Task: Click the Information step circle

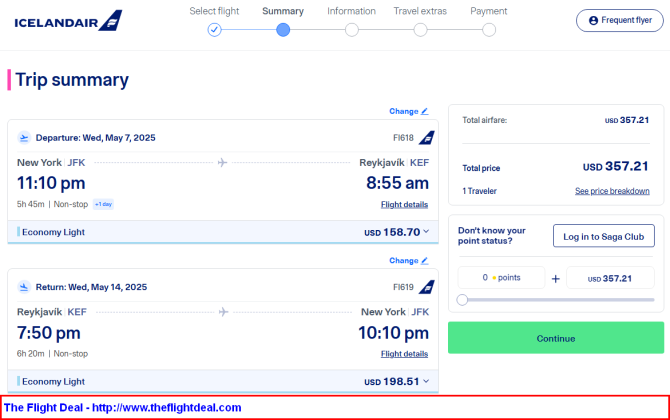Action: (352, 30)
